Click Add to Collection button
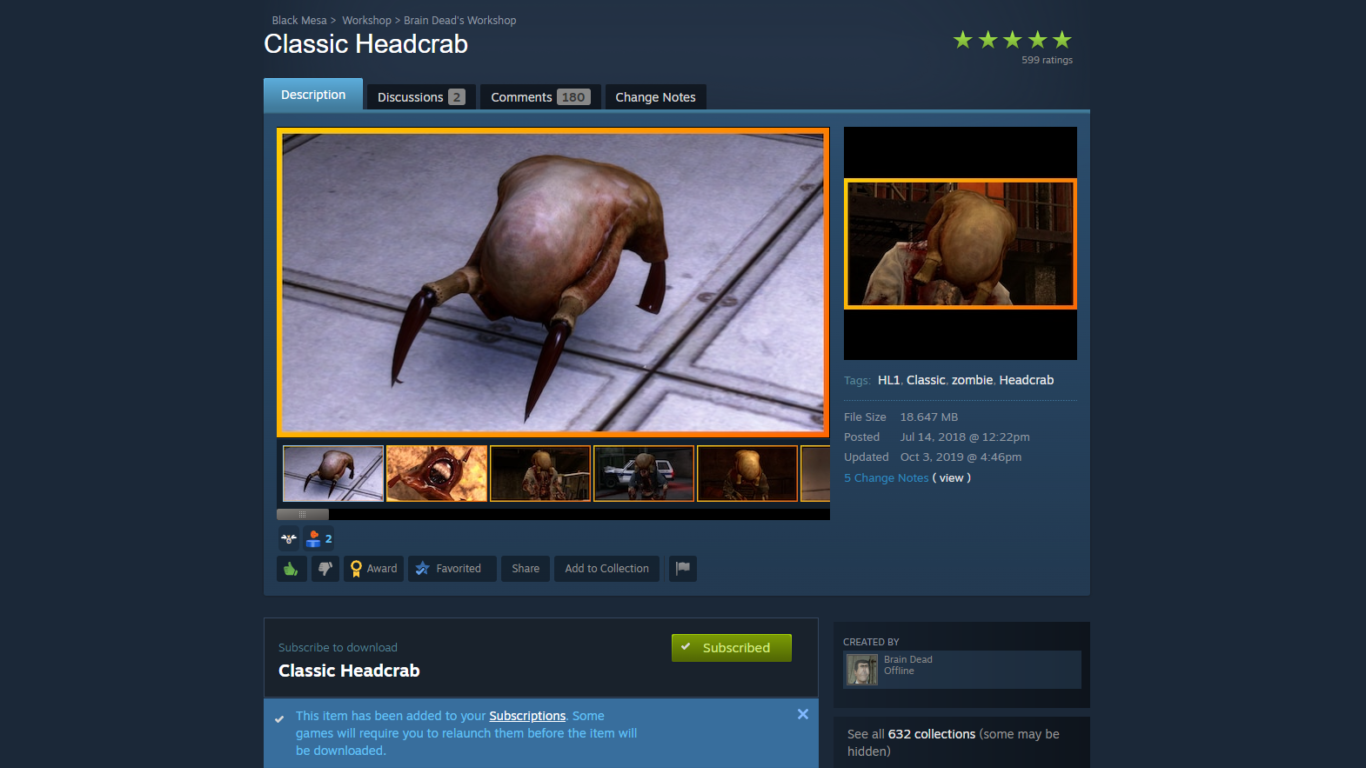1366x768 pixels. click(606, 568)
